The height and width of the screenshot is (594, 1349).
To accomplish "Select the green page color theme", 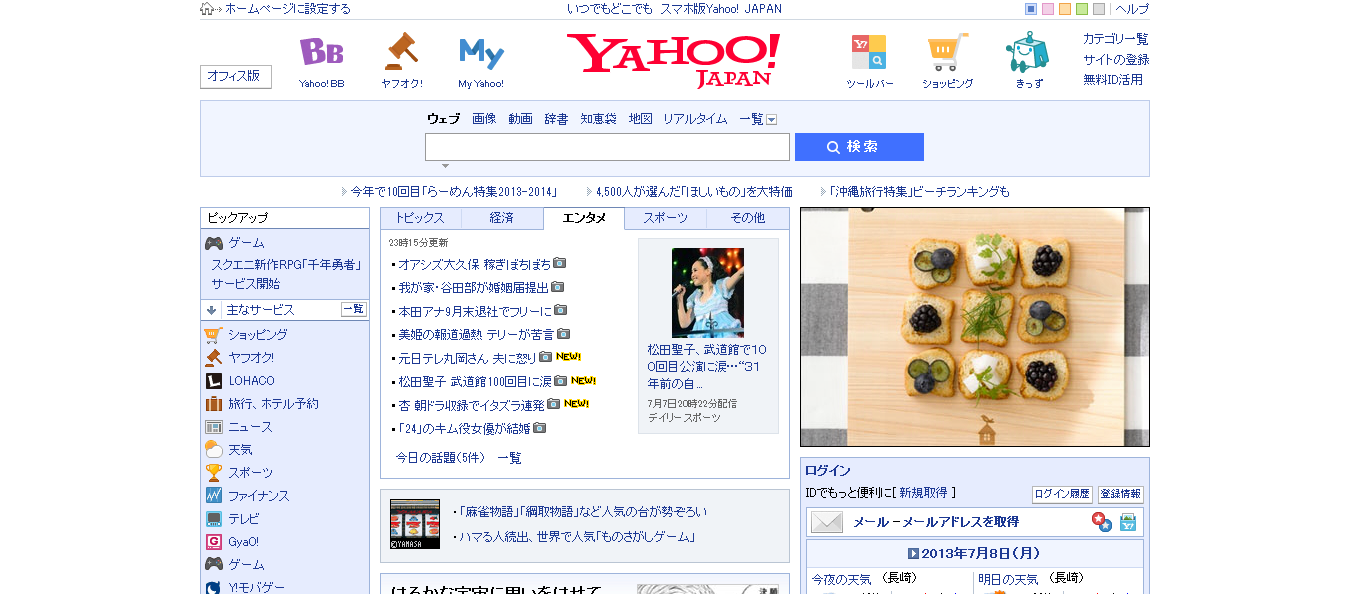I will [x=1082, y=9].
